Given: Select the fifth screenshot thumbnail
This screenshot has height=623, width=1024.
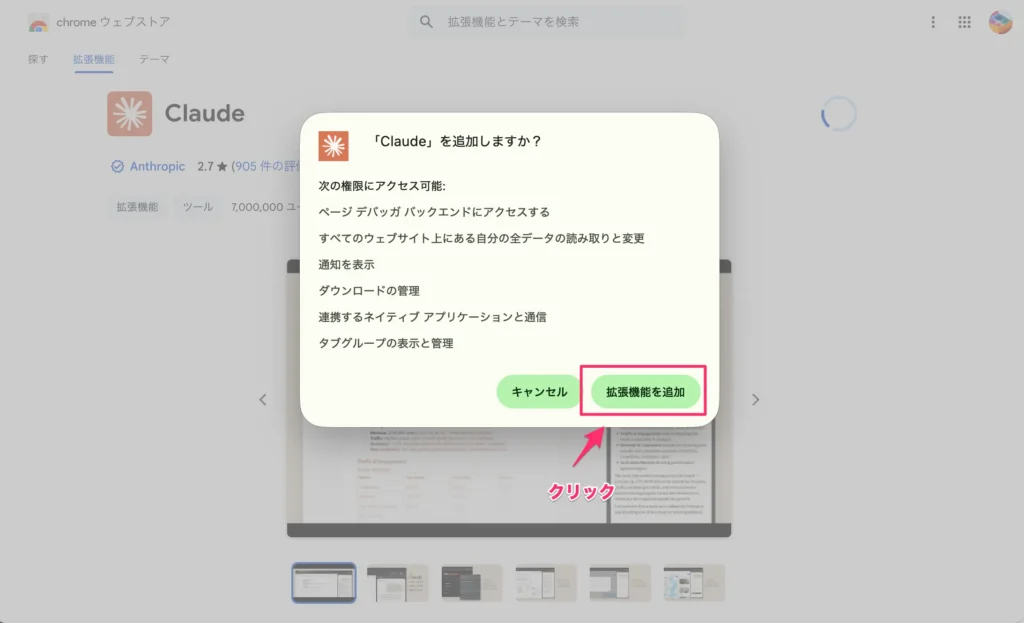Looking at the screenshot, I should pyautogui.click(x=620, y=583).
